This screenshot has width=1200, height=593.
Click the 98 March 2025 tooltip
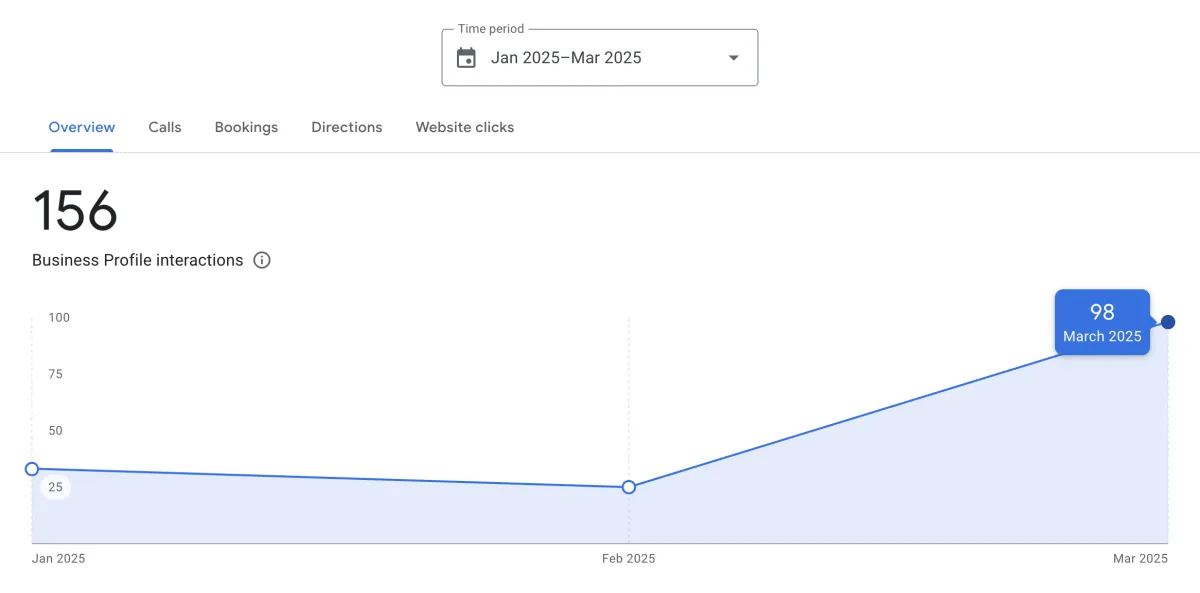pos(1102,323)
